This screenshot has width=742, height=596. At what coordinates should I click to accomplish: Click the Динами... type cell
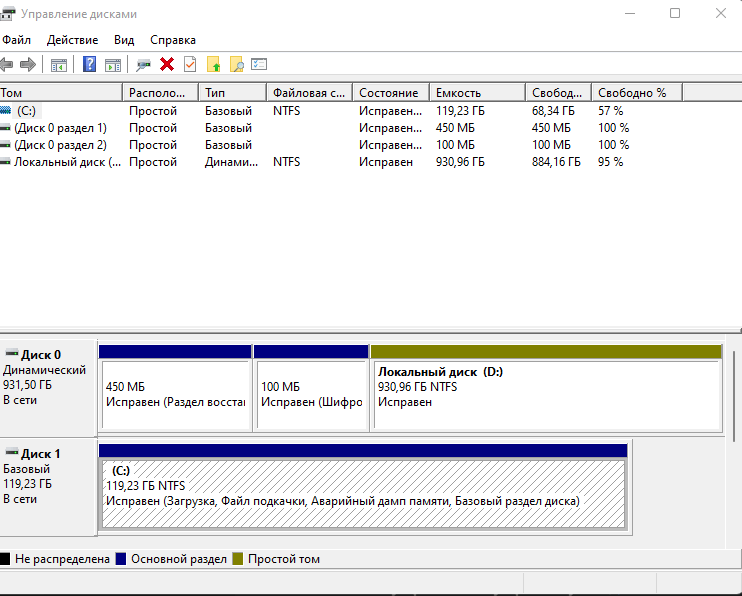[x=231, y=162]
